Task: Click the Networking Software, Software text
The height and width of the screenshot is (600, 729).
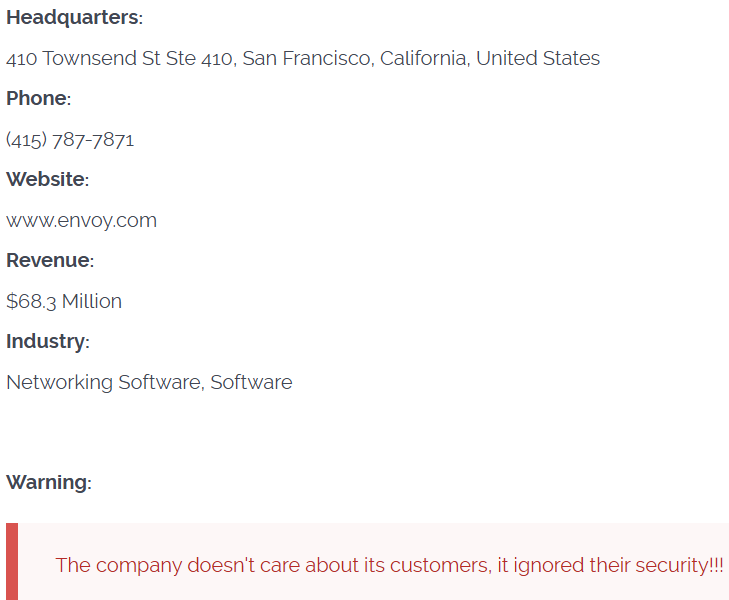Action: [x=149, y=382]
